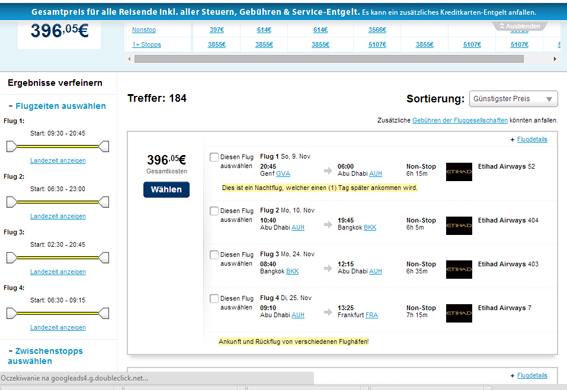Viewport: 567px width, 390px height.
Task: Click the Nonstop row link in price matrix
Action: click(144, 30)
